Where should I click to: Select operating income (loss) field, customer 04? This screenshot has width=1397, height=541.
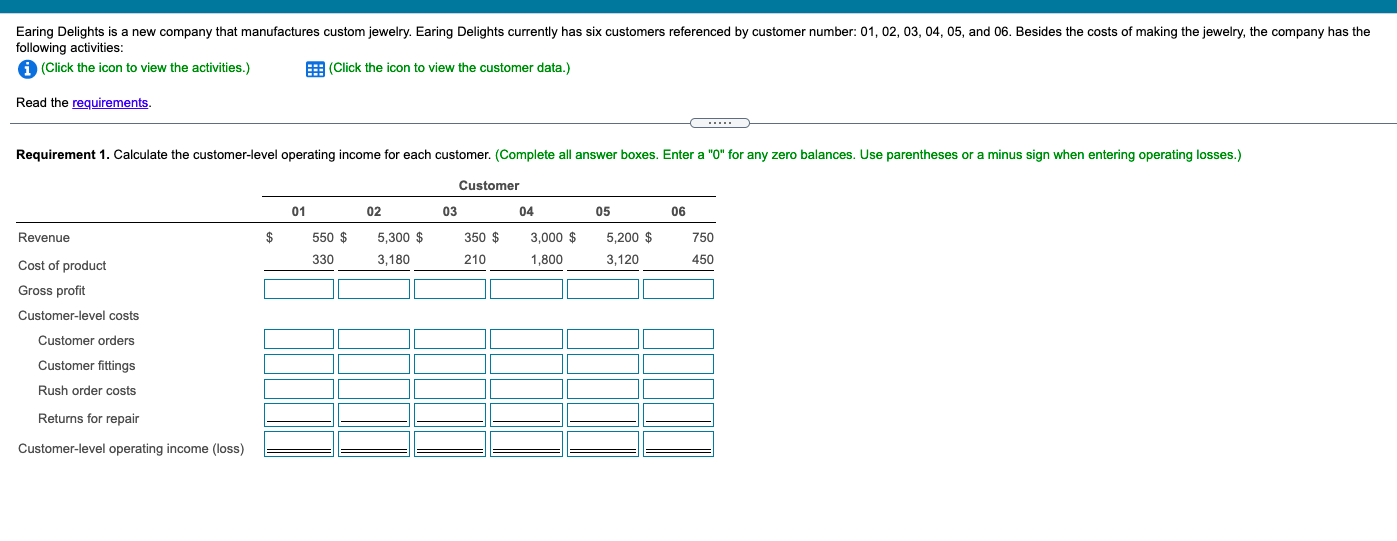tap(526, 444)
